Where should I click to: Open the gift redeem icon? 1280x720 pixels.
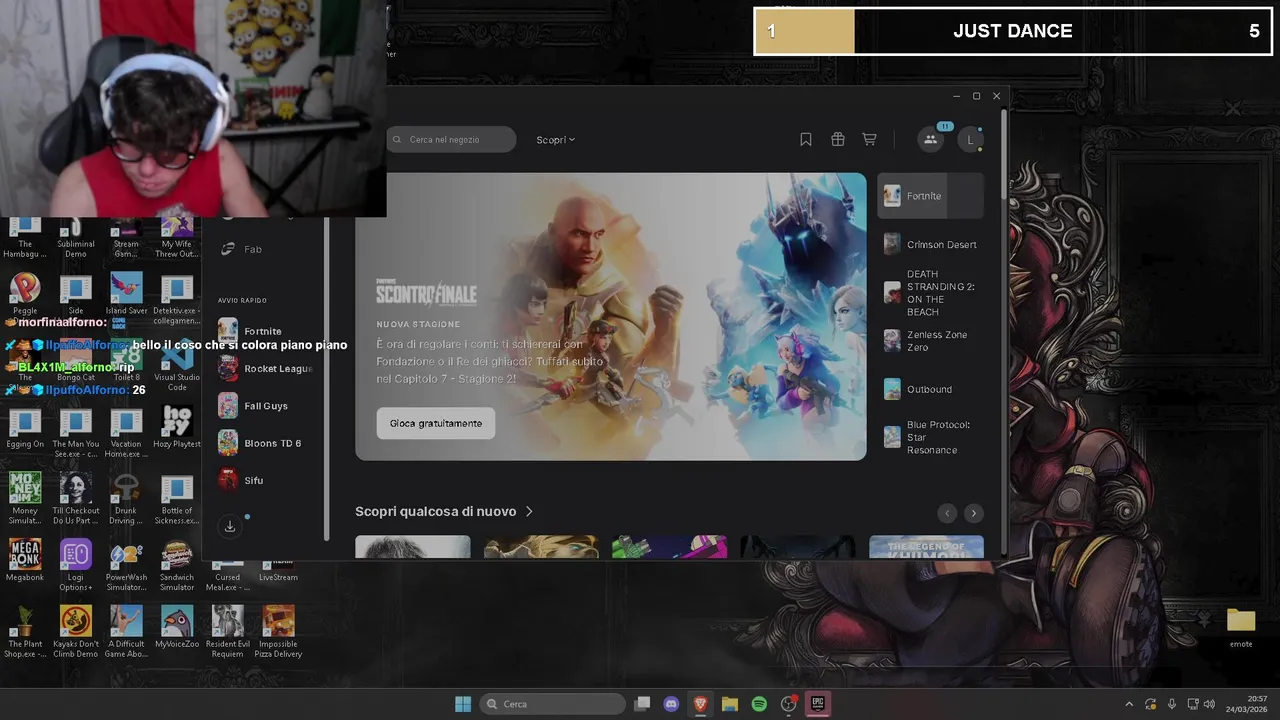838,140
